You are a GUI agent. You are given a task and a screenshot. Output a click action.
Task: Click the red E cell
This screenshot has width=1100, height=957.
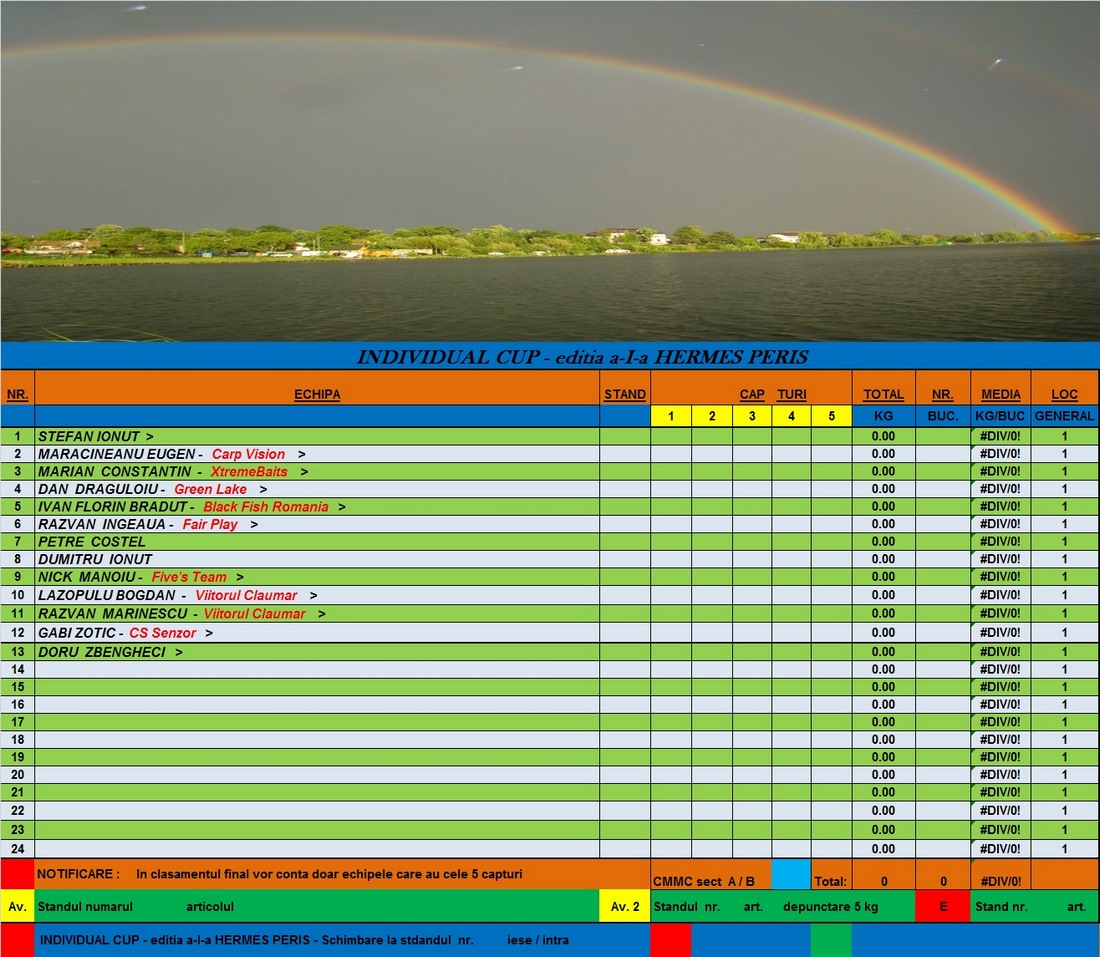(943, 907)
